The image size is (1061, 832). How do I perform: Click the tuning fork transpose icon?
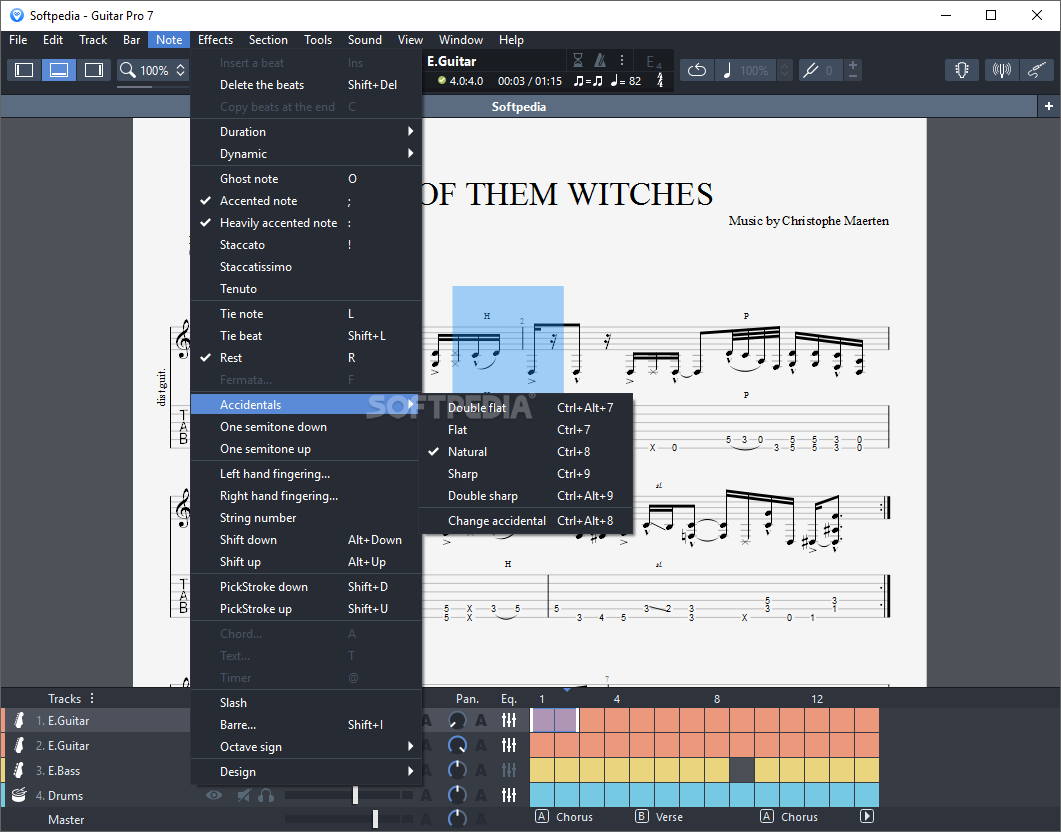811,70
